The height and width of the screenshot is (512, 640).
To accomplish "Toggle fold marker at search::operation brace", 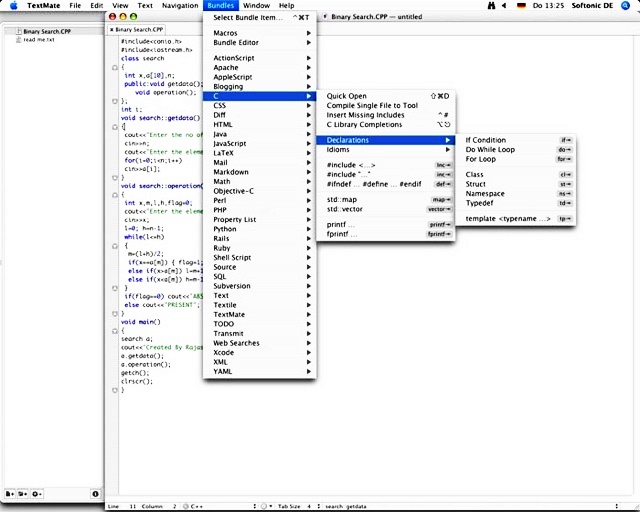I will 115,195.
